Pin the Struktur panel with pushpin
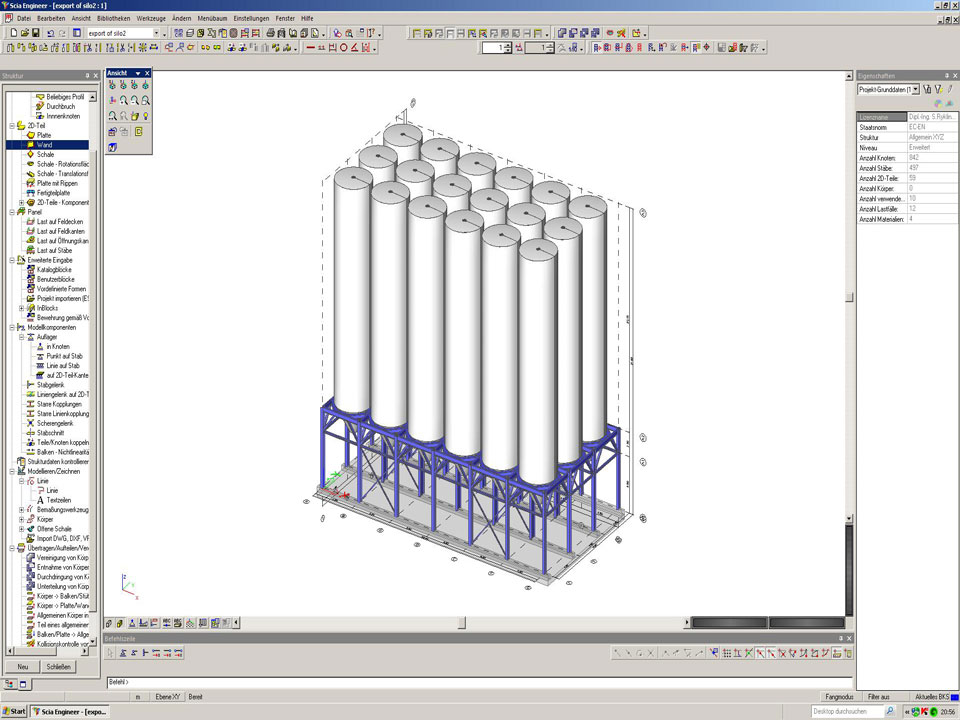This screenshot has width=960, height=720. pos(85,75)
